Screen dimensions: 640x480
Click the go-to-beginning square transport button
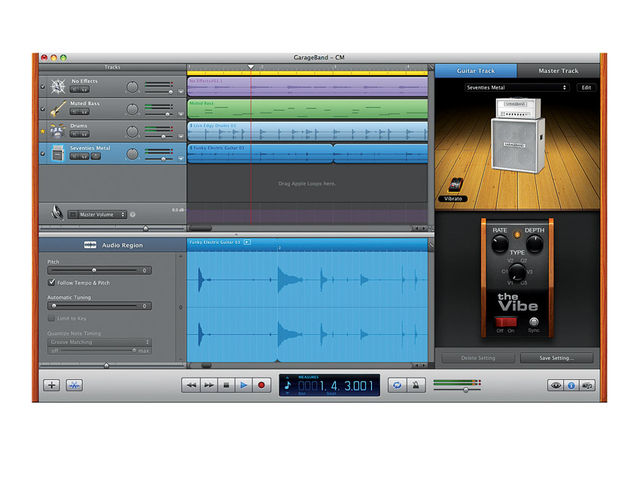(226, 385)
